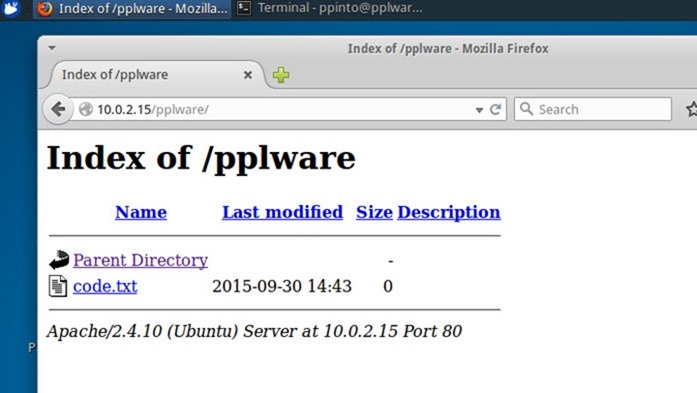The image size is (697, 393).
Task: Expand the URL history dropdown arrow
Action: click(479, 110)
